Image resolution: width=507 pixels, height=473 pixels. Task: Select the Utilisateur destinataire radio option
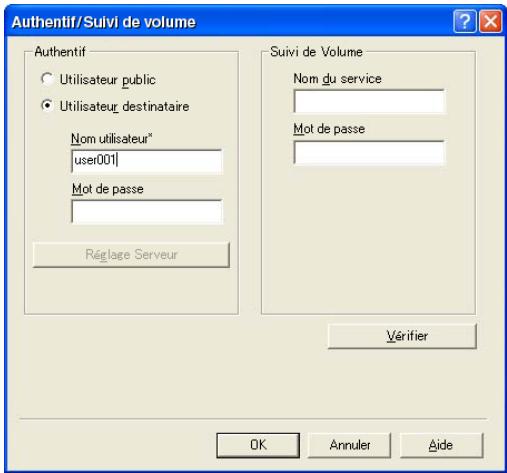[x=47, y=106]
